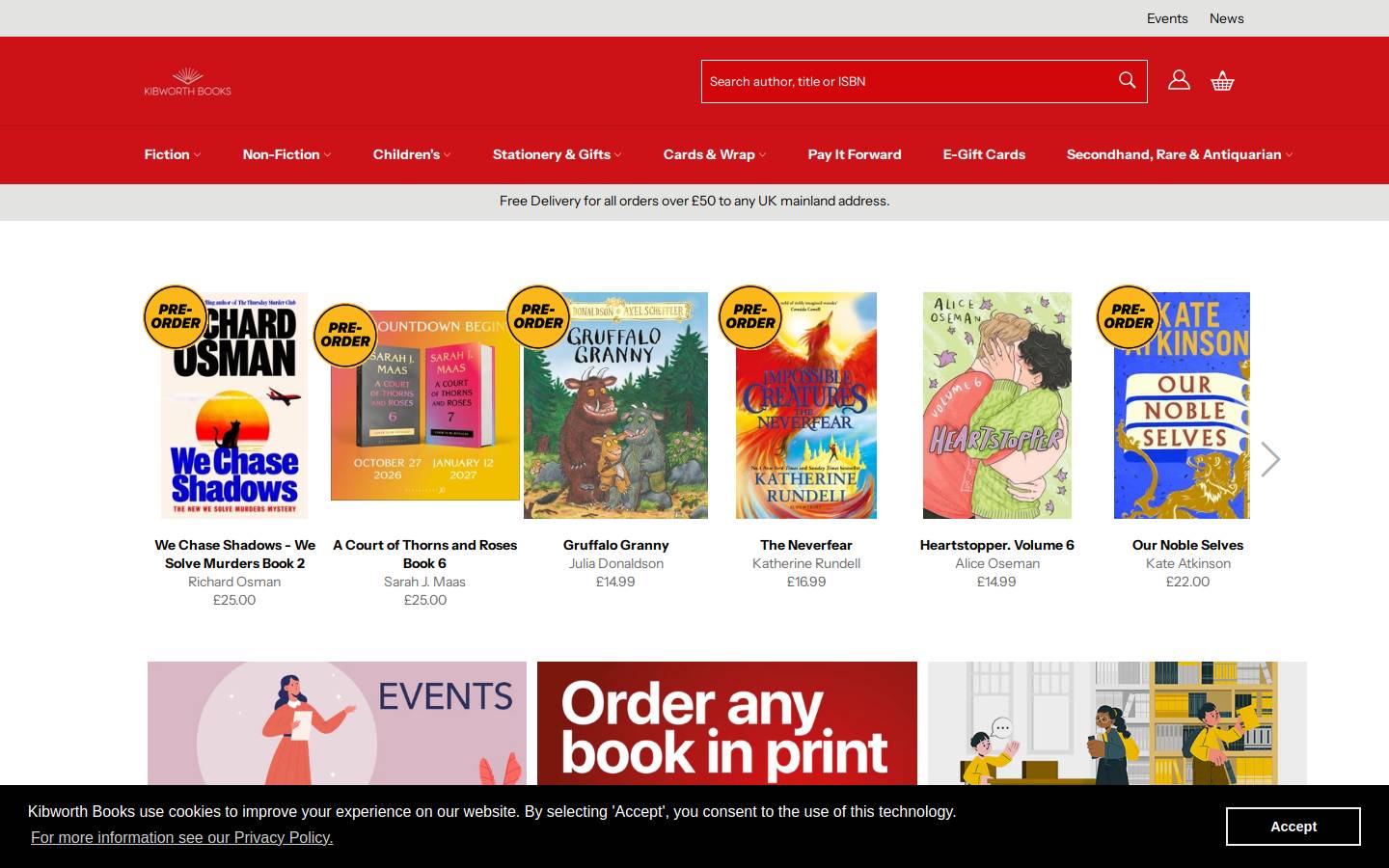This screenshot has width=1389, height=868.
Task: Click the Kibworth Books logo
Action: (x=188, y=82)
